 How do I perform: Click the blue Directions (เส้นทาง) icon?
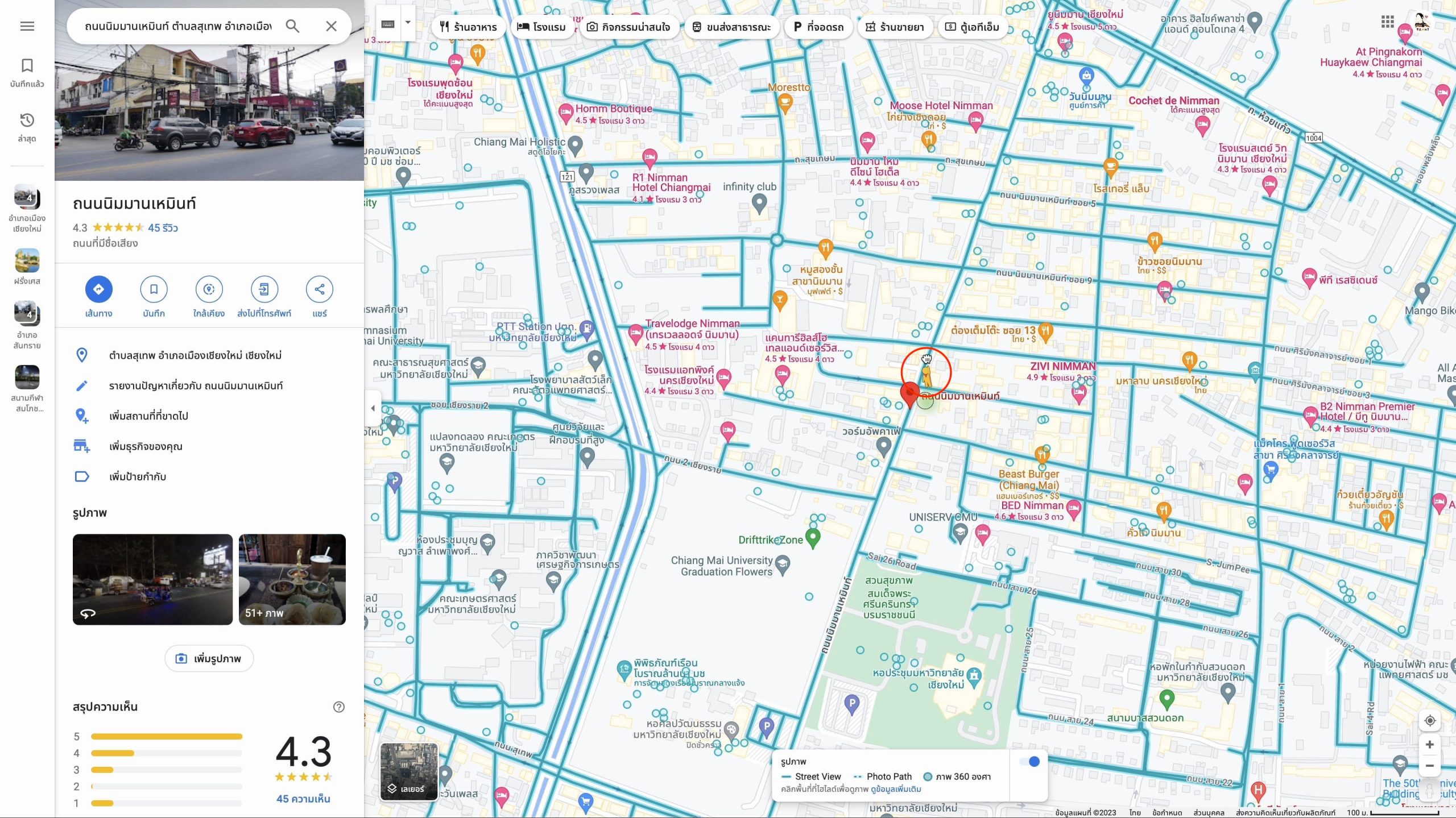coord(98,289)
